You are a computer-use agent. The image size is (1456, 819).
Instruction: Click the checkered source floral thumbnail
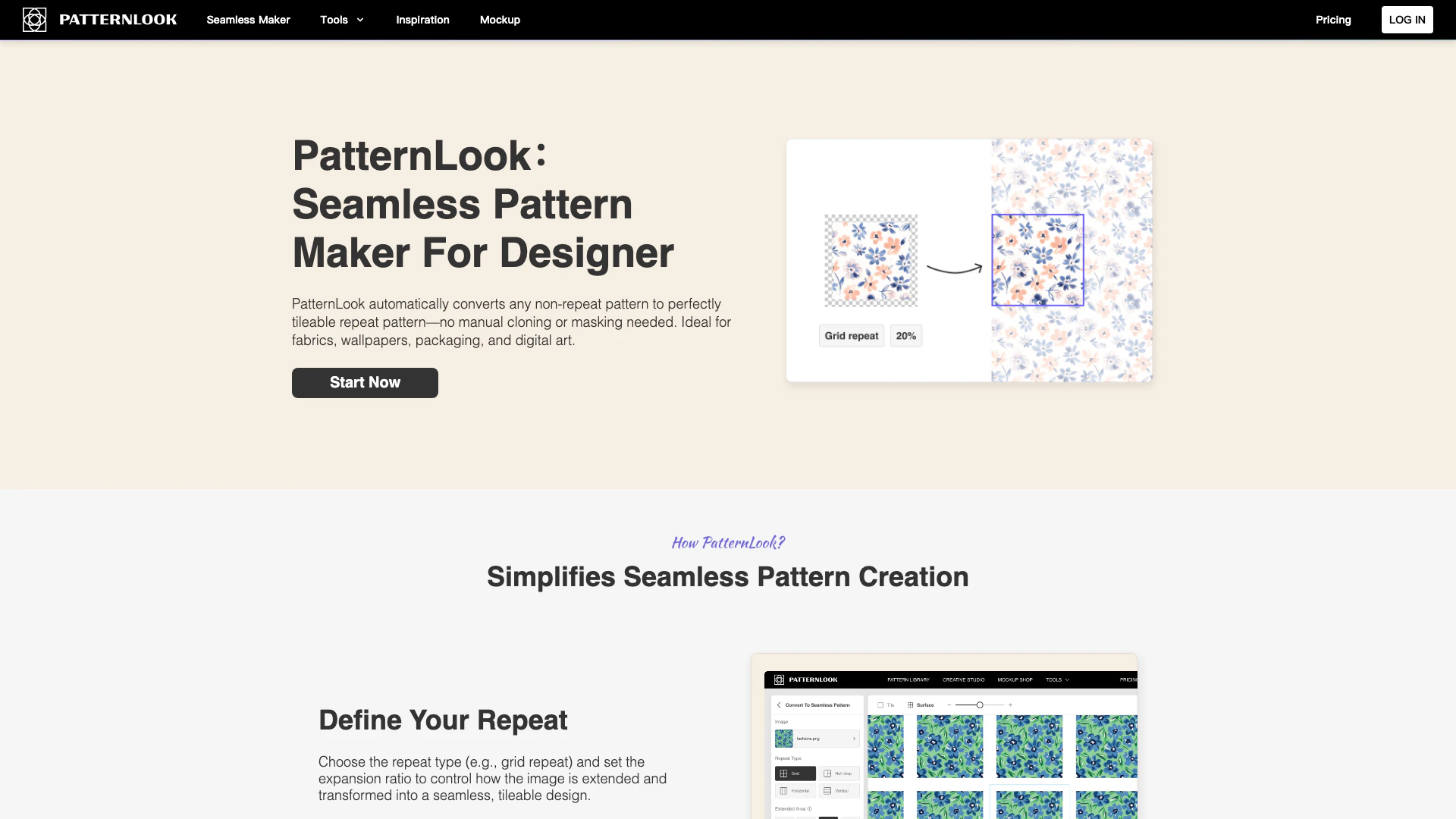pyautogui.click(x=871, y=260)
